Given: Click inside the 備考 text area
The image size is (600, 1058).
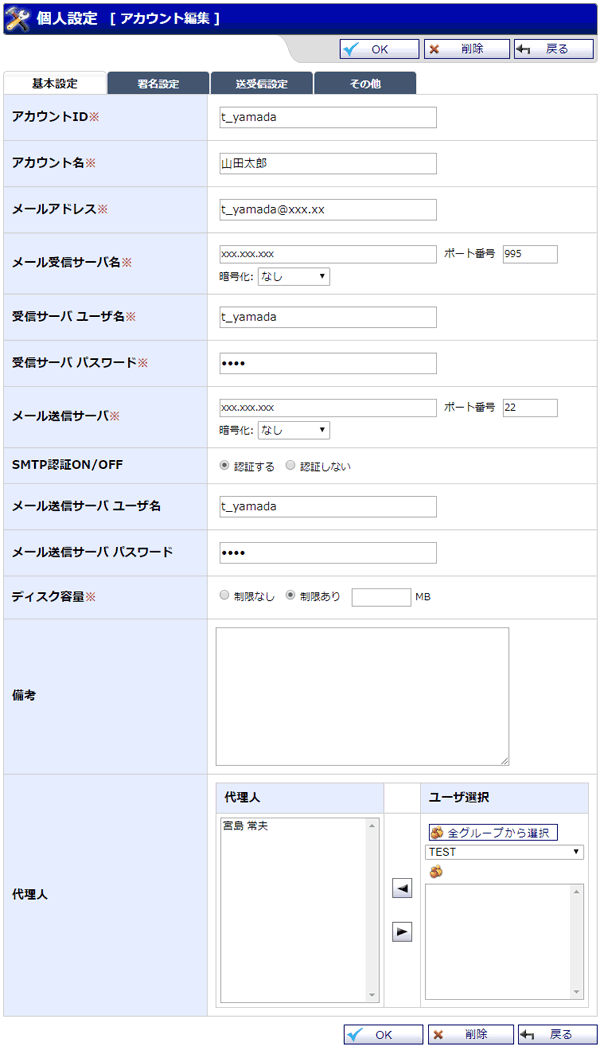Looking at the screenshot, I should pyautogui.click(x=362, y=696).
